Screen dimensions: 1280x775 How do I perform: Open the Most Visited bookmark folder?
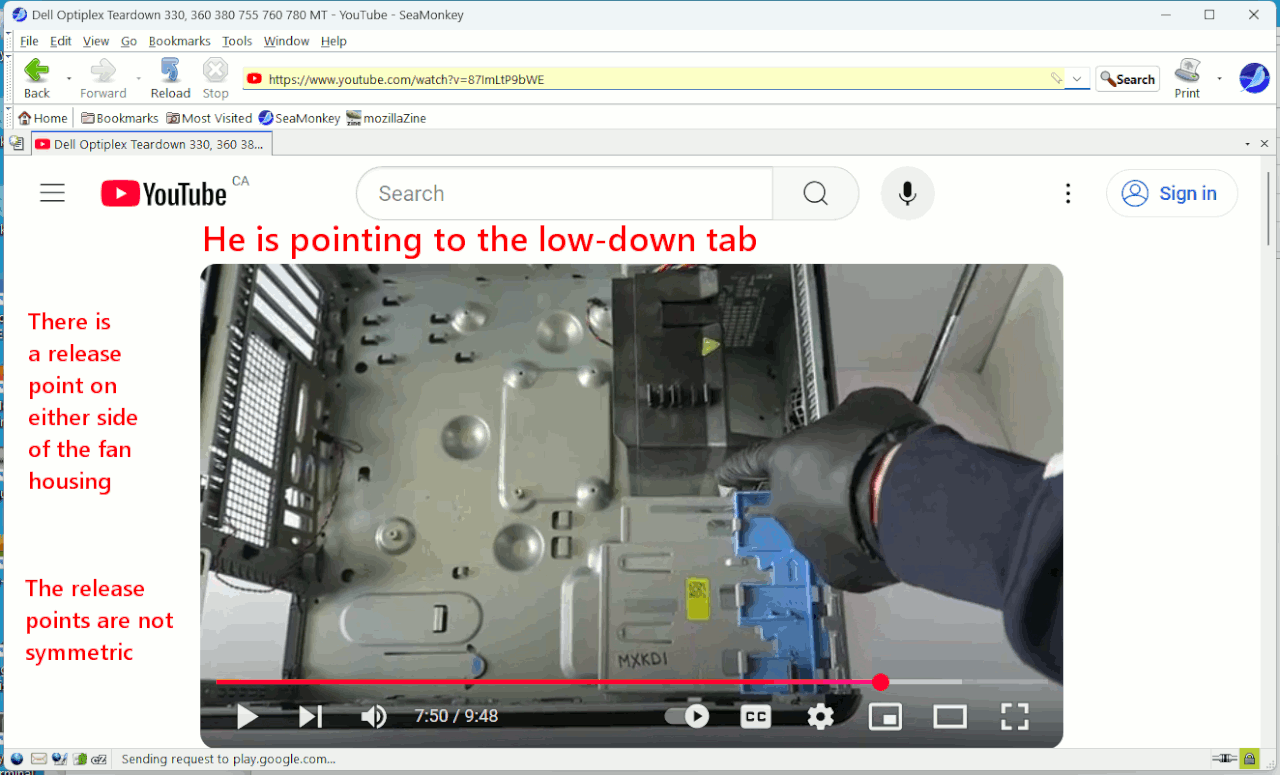point(209,118)
